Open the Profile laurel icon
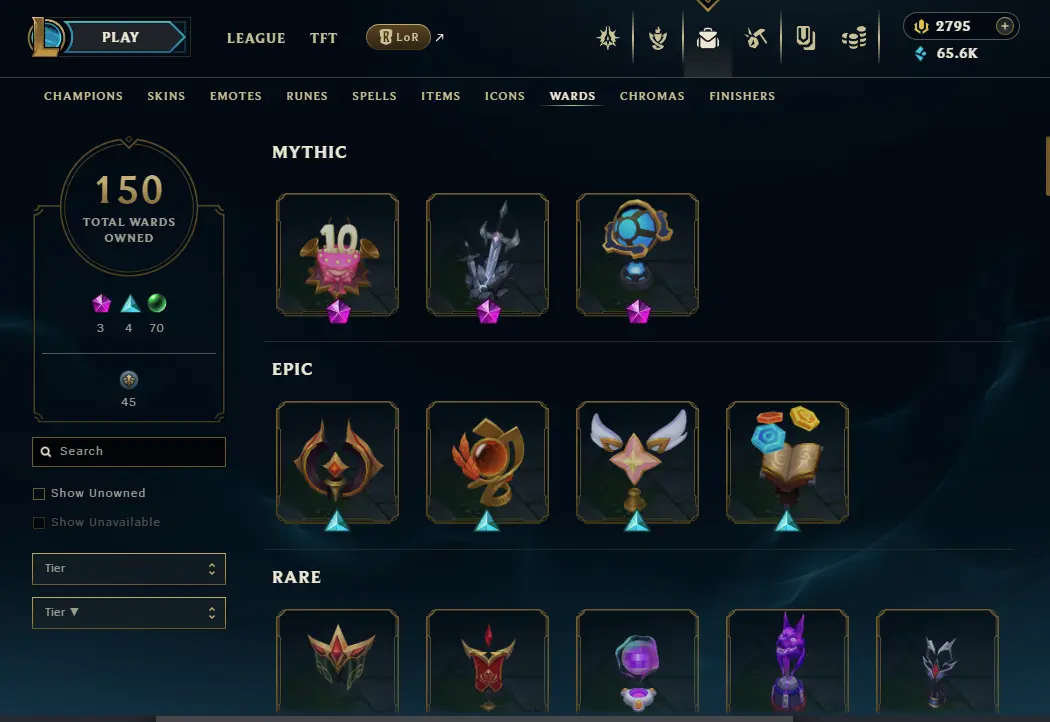This screenshot has height=722, width=1050. click(658, 38)
